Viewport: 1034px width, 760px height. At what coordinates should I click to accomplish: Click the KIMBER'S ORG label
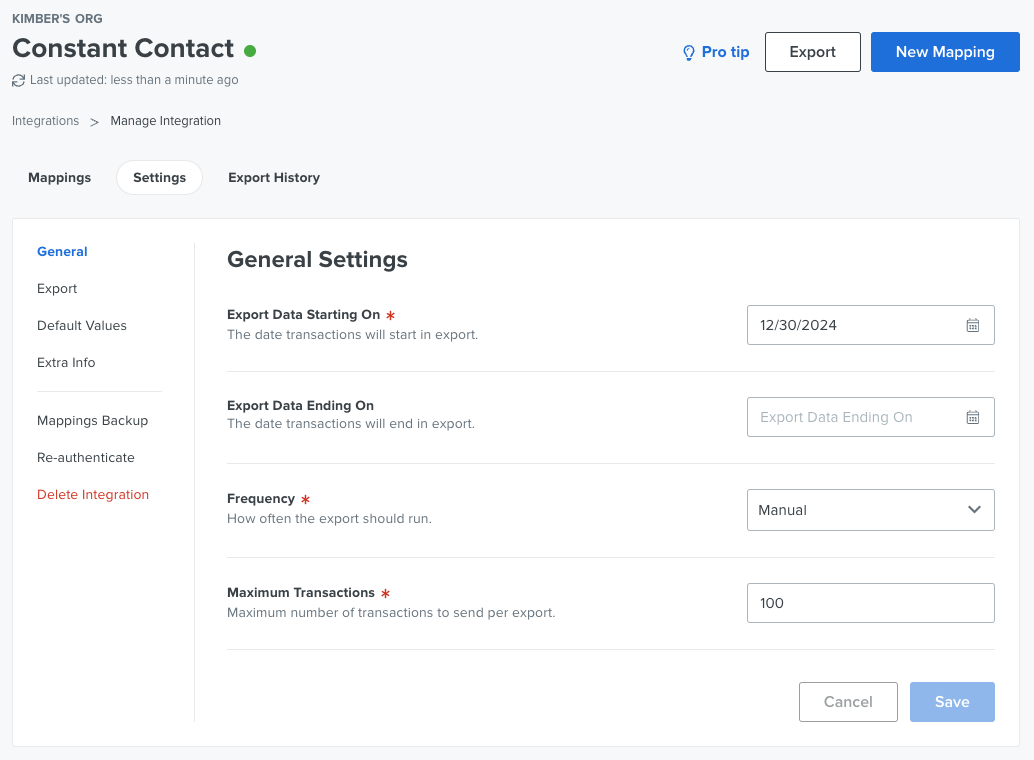click(x=57, y=18)
